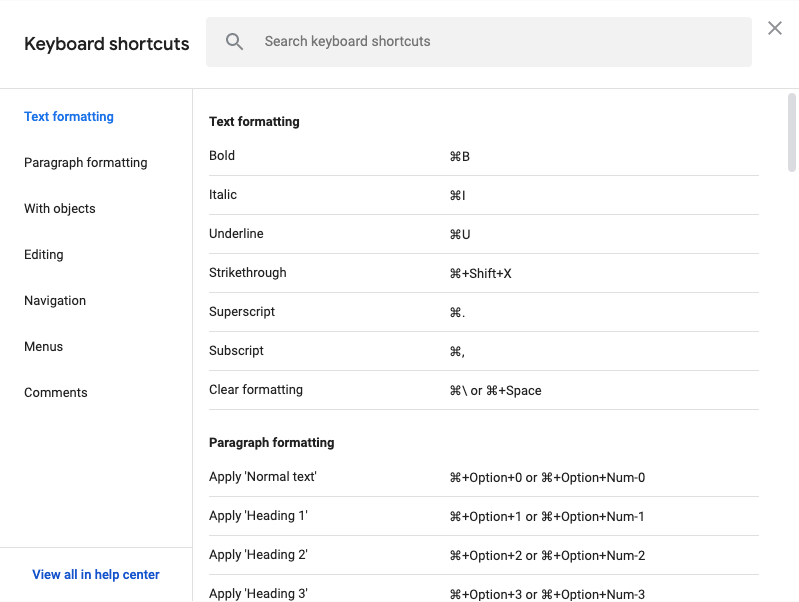Click the ⌘U shortcut text

(460, 234)
